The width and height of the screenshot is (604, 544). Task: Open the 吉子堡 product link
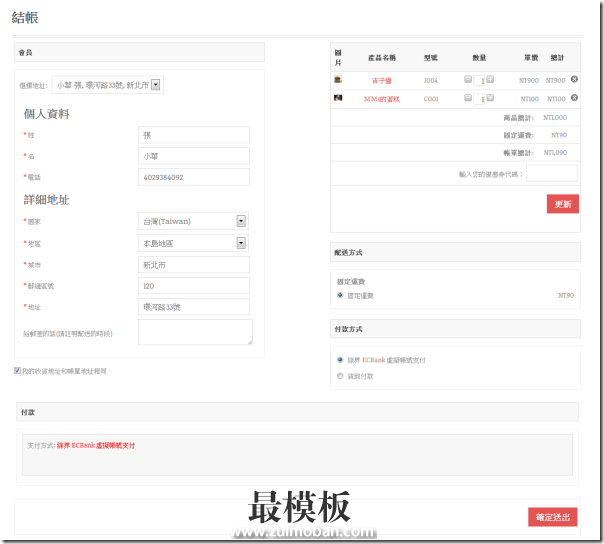point(382,80)
